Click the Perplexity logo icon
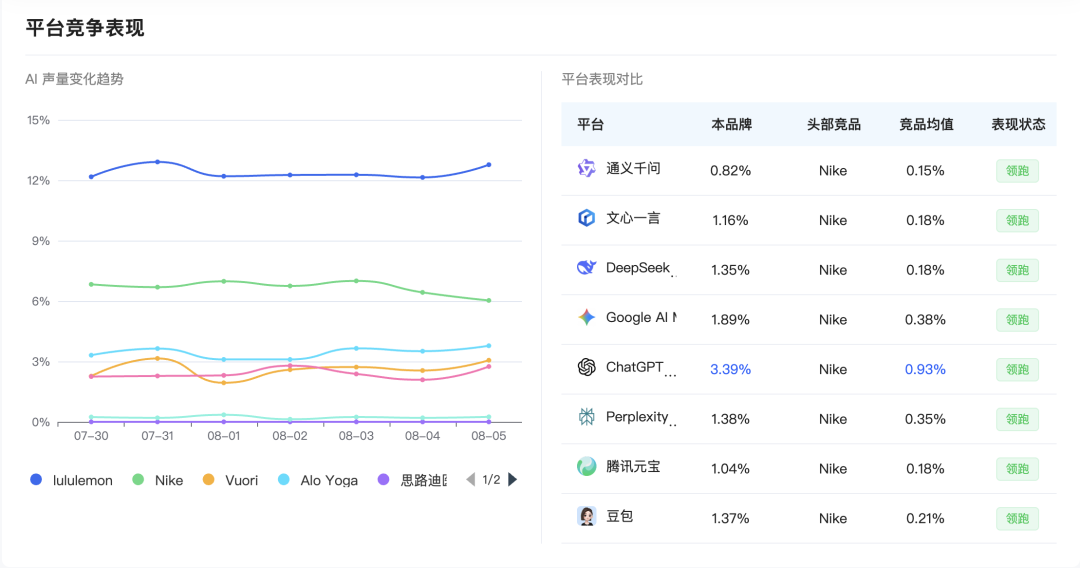This screenshot has height=568, width=1080. tap(586, 417)
